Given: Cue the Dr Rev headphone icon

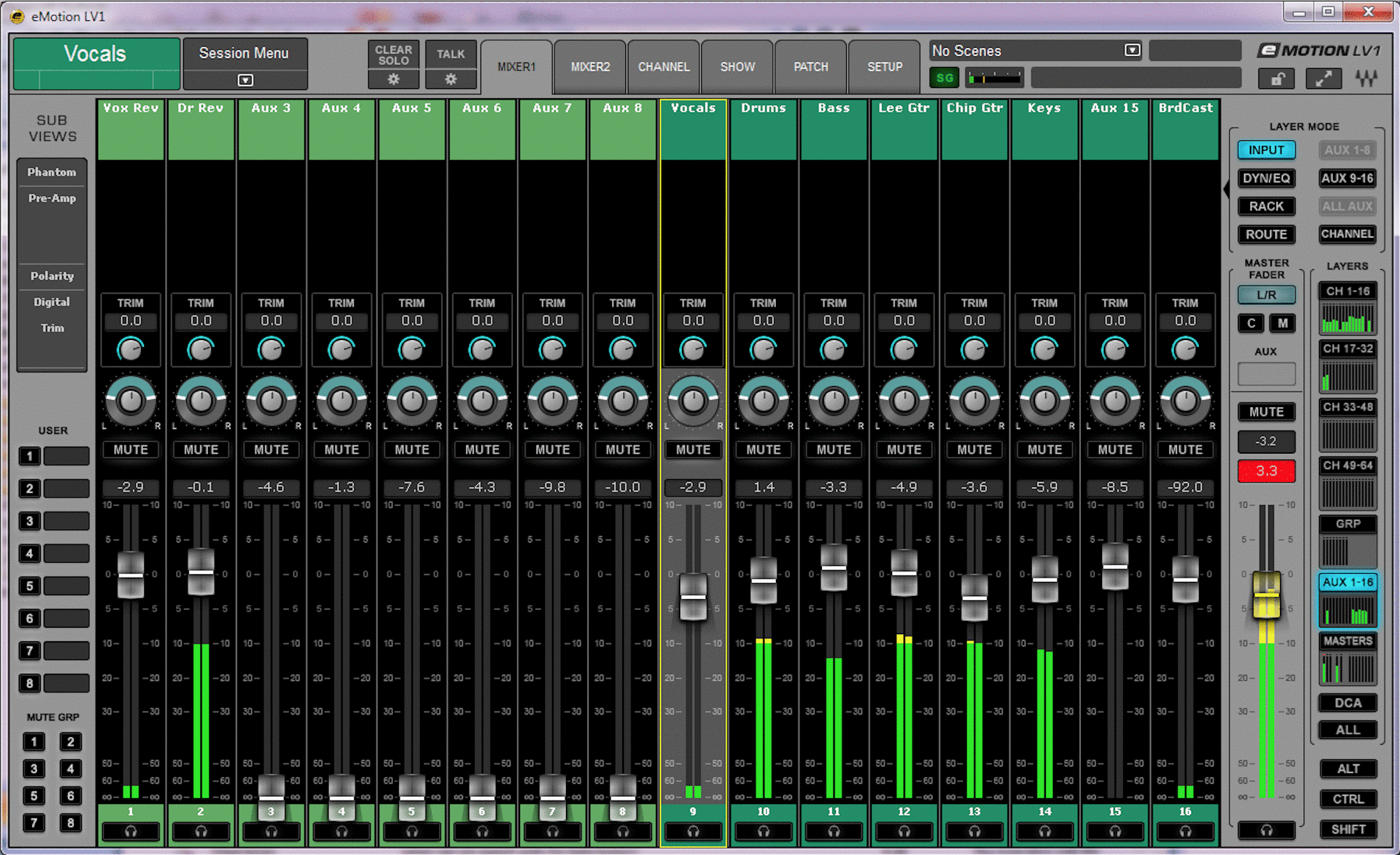Looking at the screenshot, I should pyautogui.click(x=201, y=831).
